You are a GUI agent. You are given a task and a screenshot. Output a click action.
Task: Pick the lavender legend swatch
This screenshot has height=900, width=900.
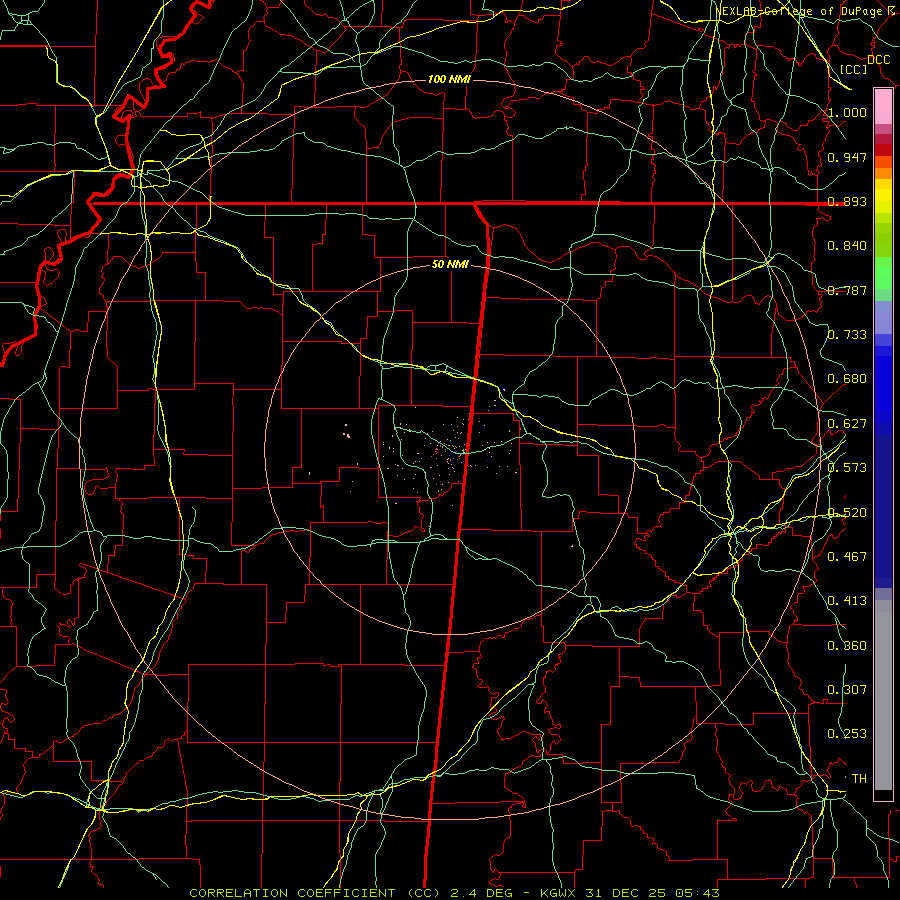883,318
